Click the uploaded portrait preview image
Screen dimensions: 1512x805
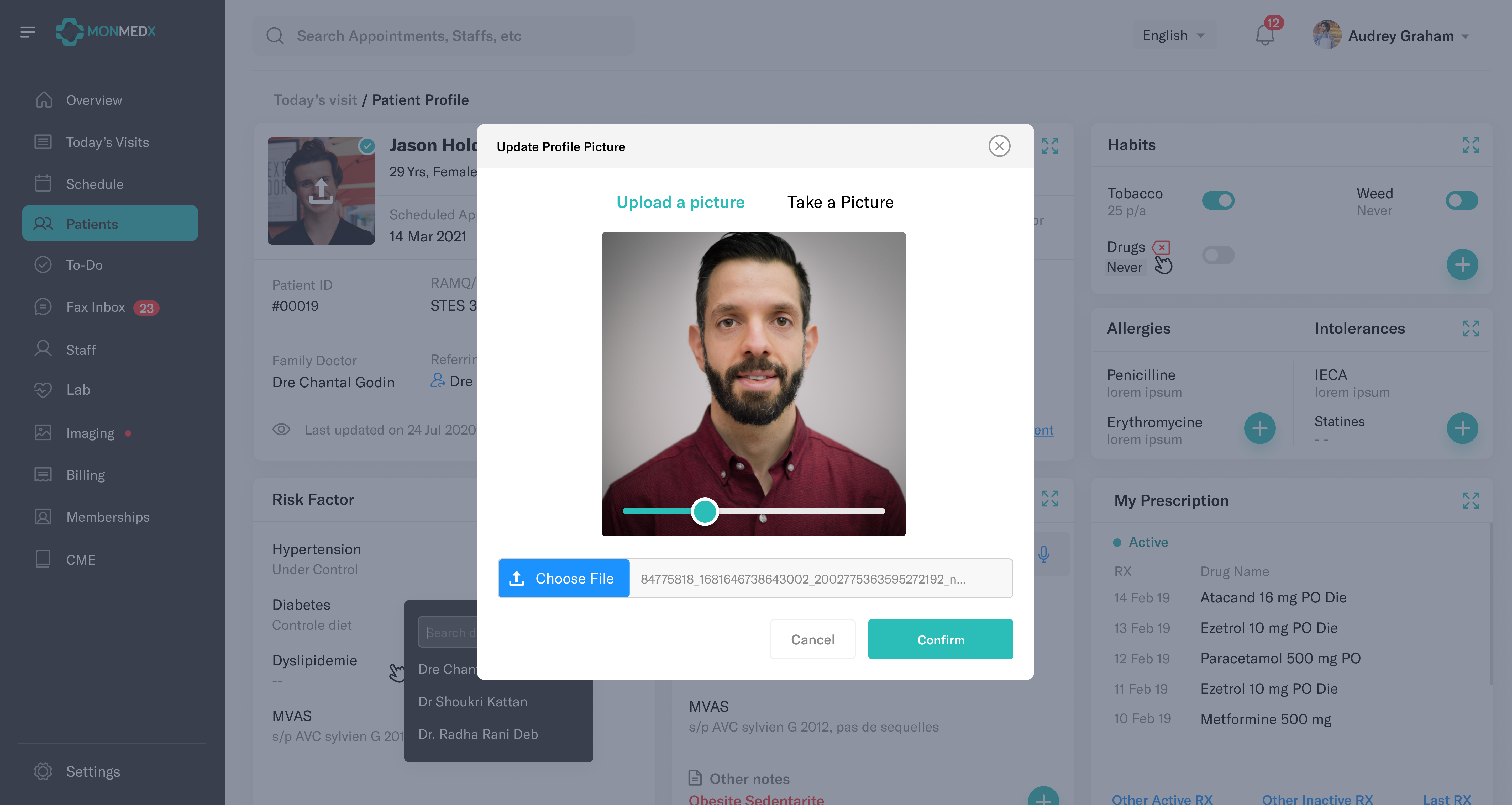[x=754, y=384]
